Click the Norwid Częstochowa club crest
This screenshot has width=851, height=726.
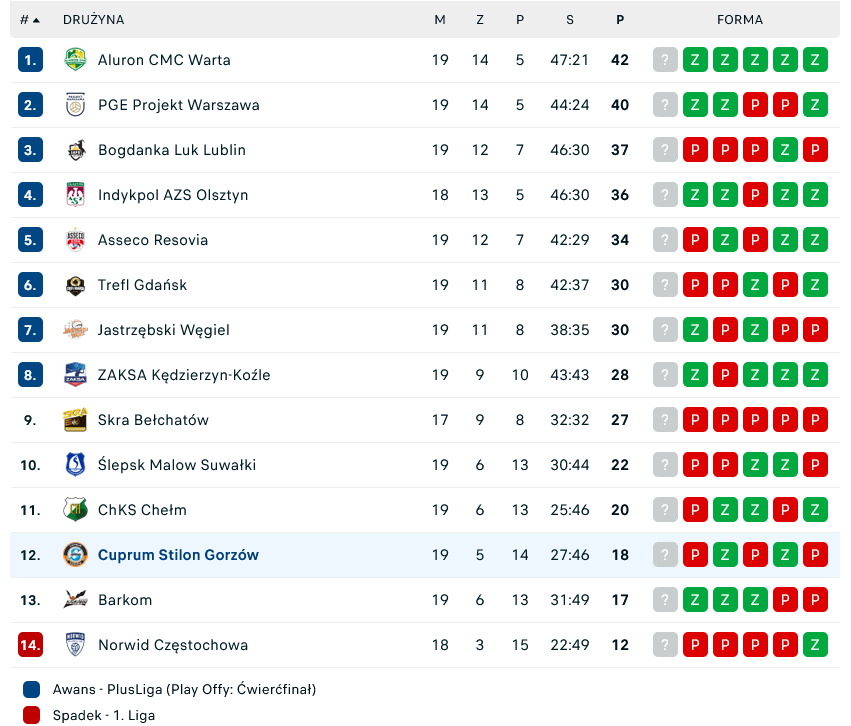(75, 645)
